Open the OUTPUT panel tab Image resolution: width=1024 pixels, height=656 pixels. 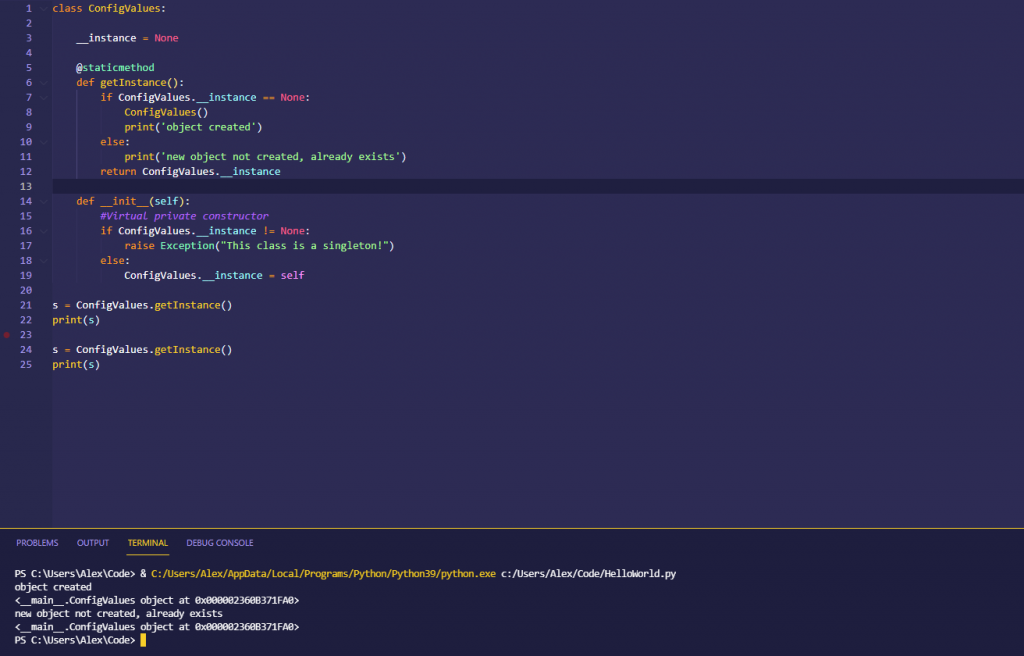tap(93, 543)
